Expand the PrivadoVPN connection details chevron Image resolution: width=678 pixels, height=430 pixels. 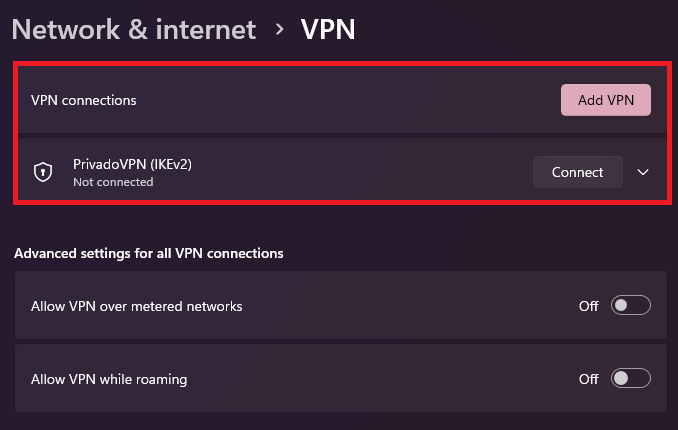[x=643, y=172]
